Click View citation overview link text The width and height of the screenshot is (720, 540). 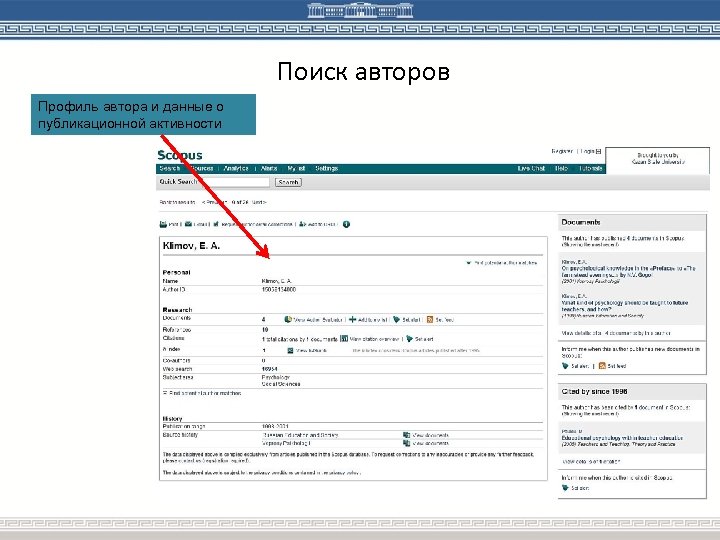tap(374, 339)
